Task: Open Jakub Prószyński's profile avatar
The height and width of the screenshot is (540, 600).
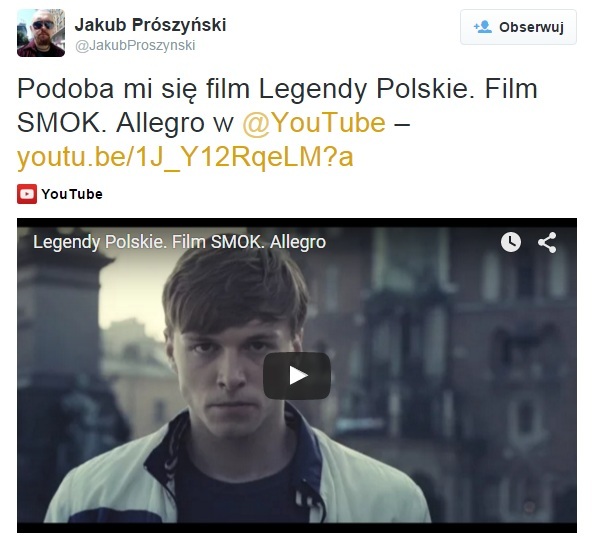Action: pyautogui.click(x=41, y=33)
